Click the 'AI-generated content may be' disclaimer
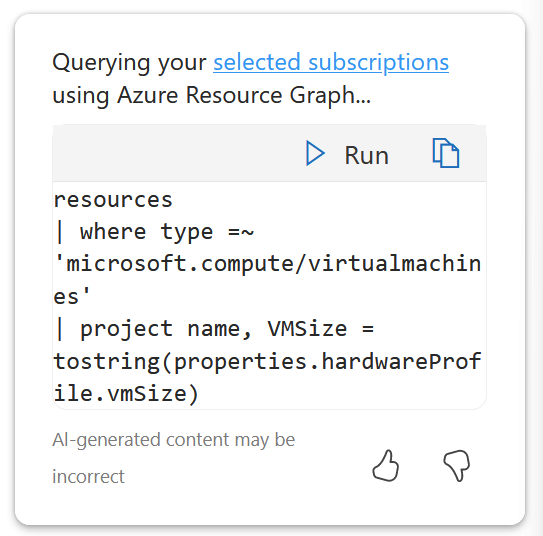The height and width of the screenshot is (536, 543). [x=173, y=440]
